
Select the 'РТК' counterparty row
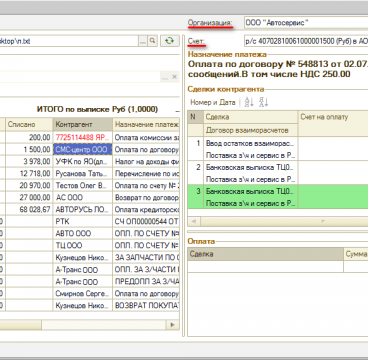point(83,222)
